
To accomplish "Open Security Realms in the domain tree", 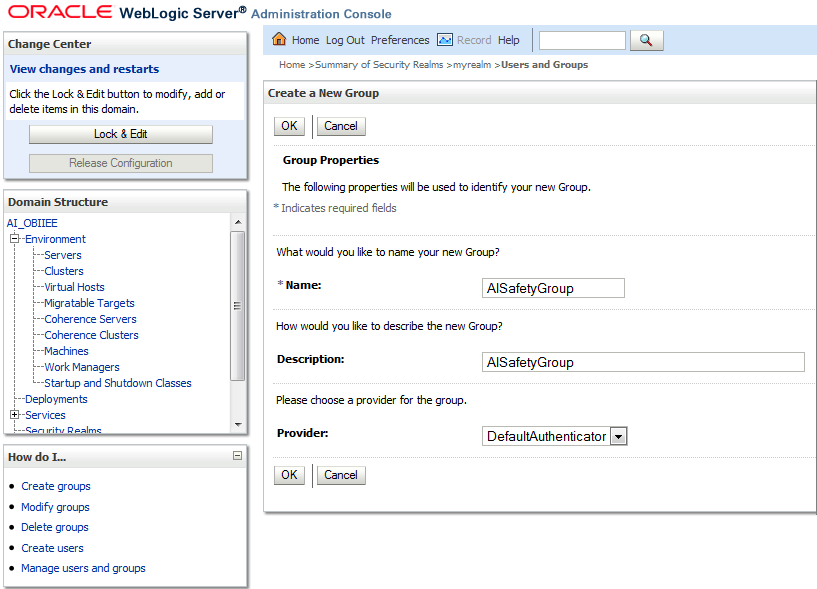I will tap(63, 430).
